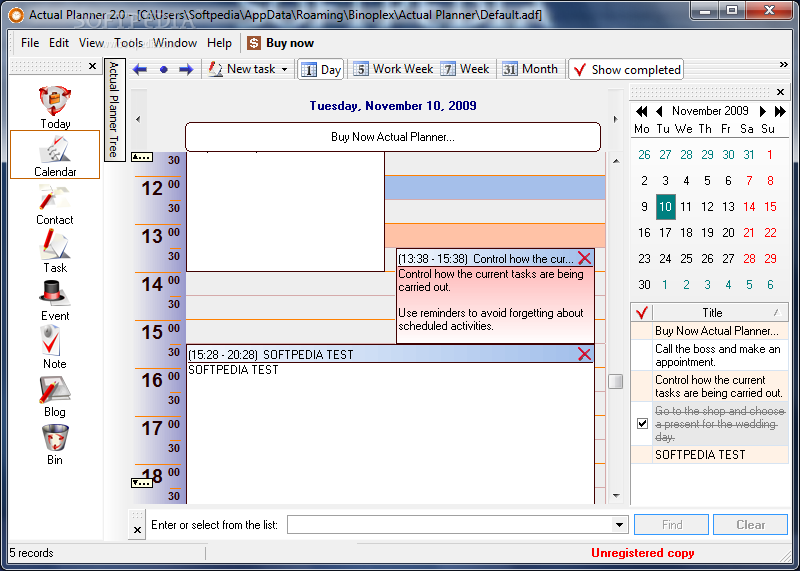Go to previous day with back arrow
Viewport: 800px width, 571px height.
click(x=140, y=69)
